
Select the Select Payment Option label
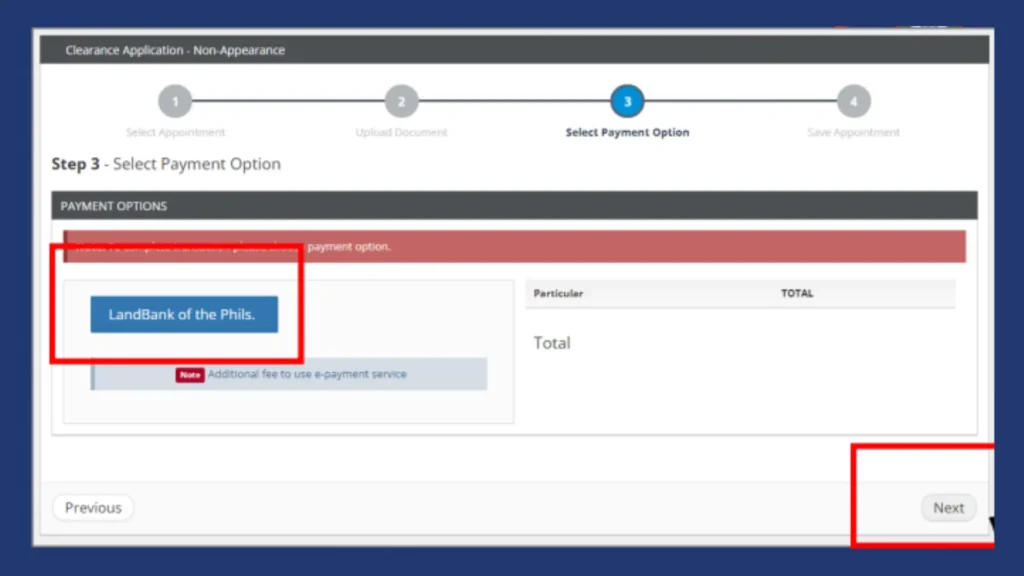coord(626,131)
